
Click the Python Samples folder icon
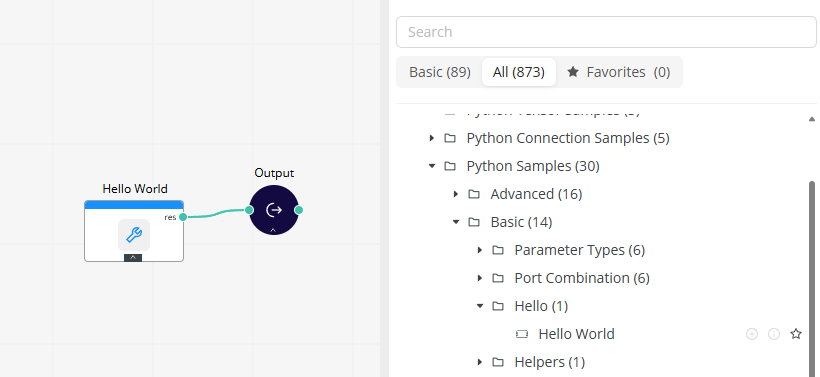pyautogui.click(x=450, y=166)
